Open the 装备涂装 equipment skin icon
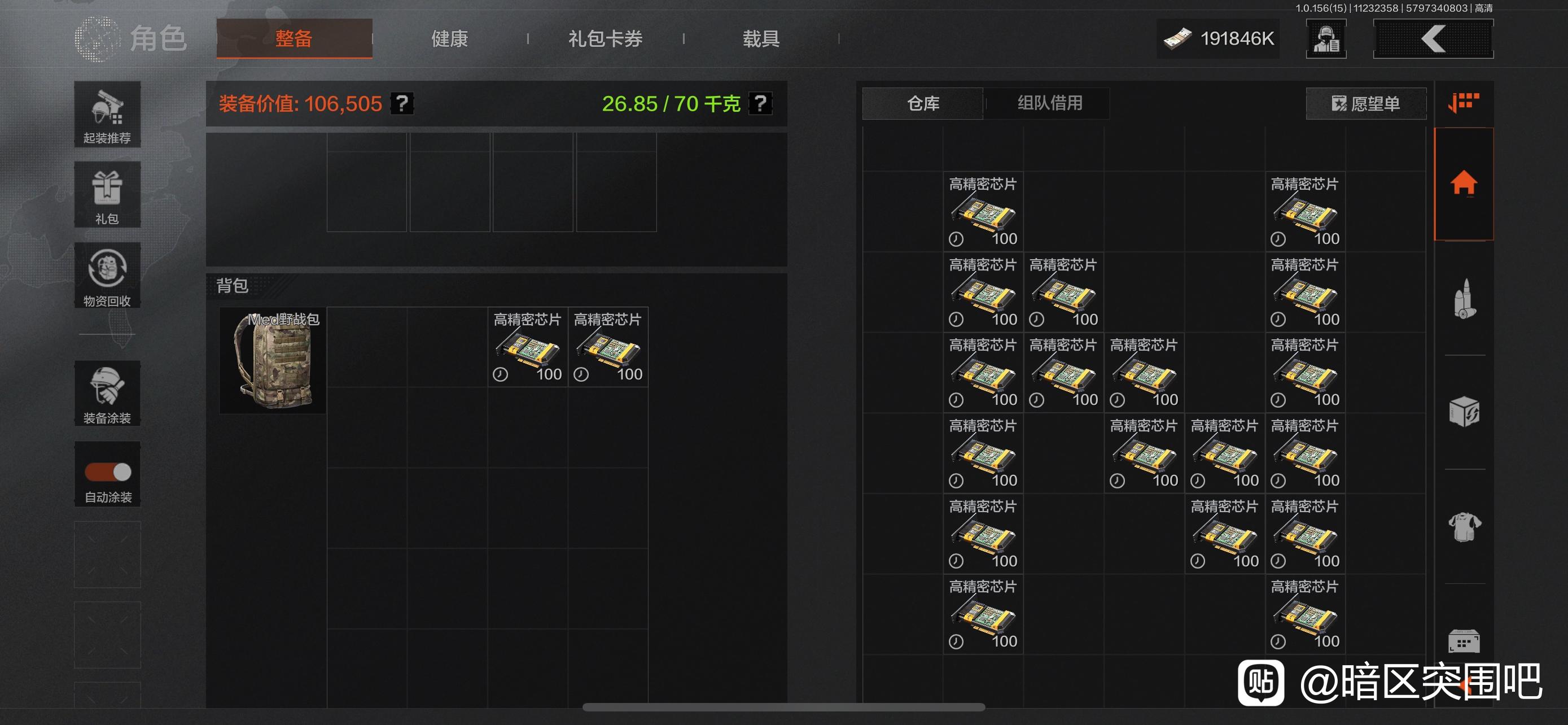 tap(107, 393)
